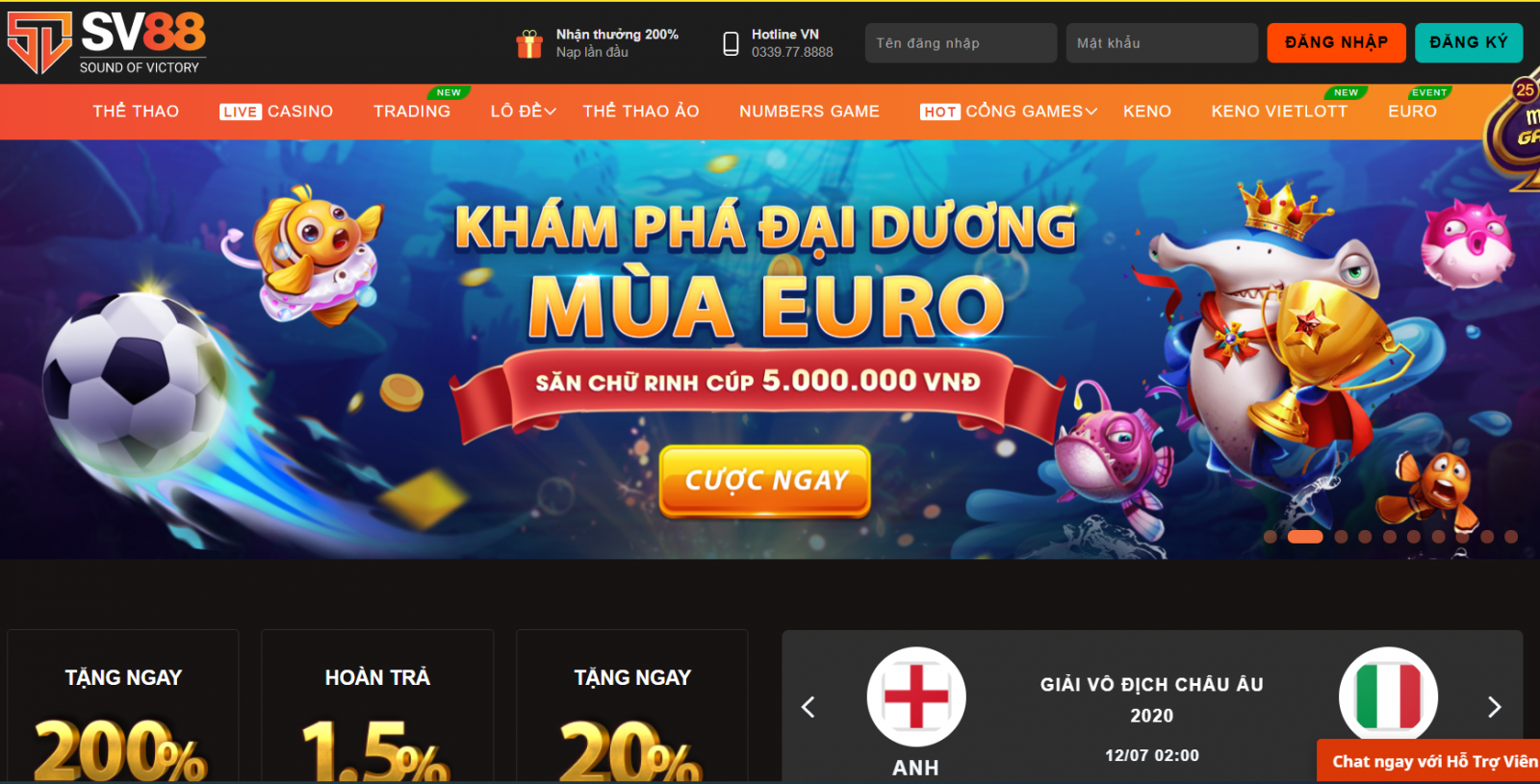Click the CƯỢC NGAY banner button
This screenshot has width=1540, height=784.
[765, 480]
